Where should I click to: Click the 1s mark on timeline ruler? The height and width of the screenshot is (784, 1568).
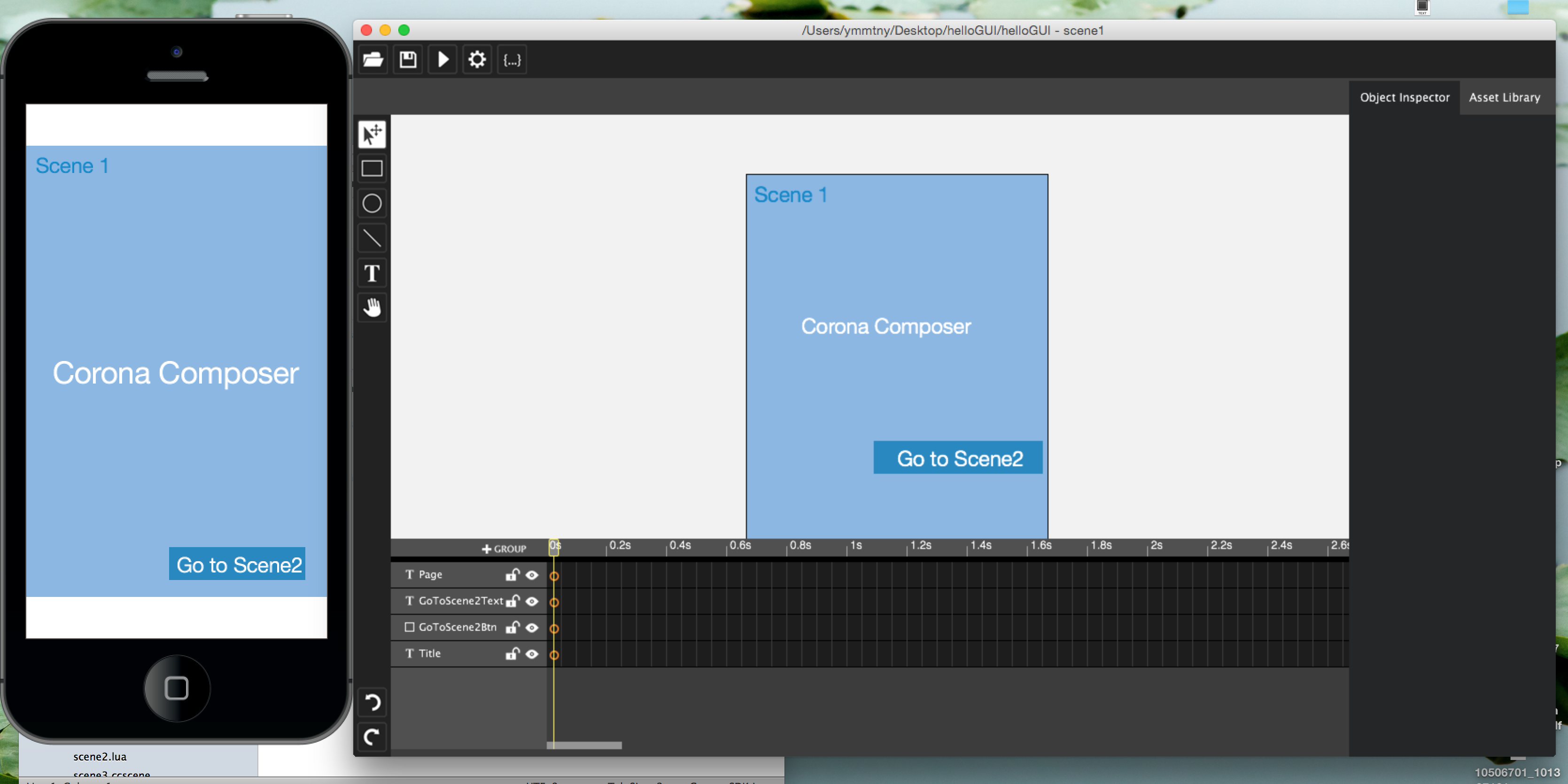point(856,545)
